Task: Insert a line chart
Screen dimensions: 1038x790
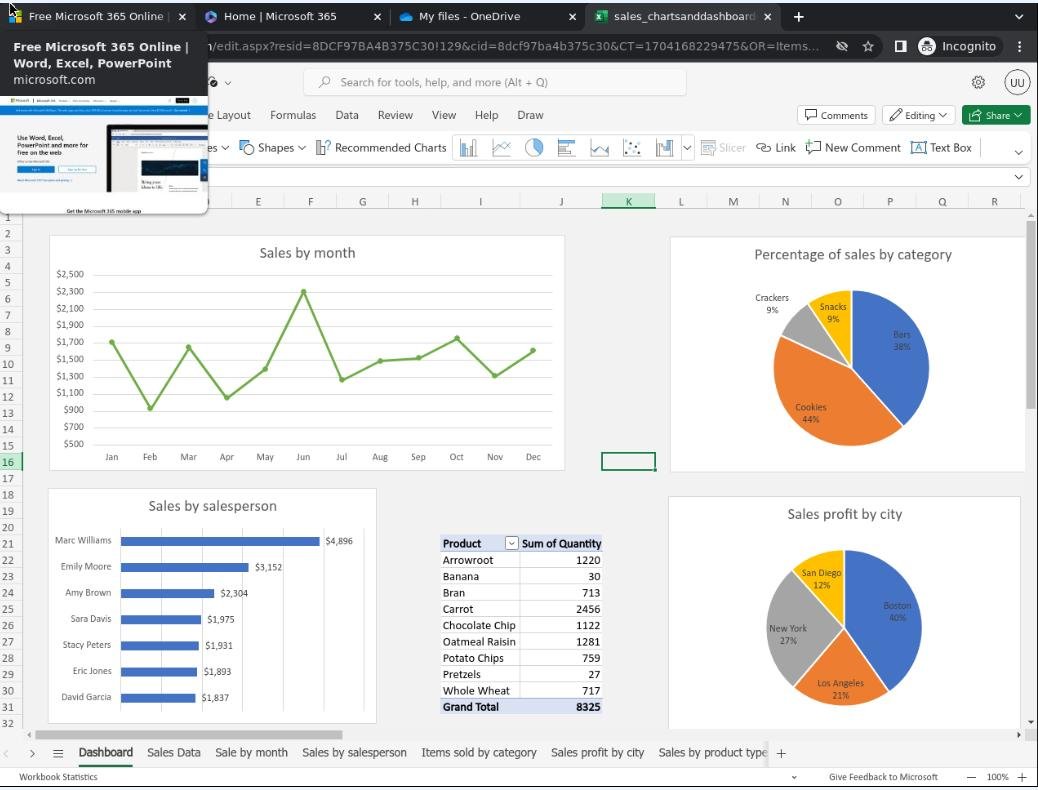Action: pos(501,148)
